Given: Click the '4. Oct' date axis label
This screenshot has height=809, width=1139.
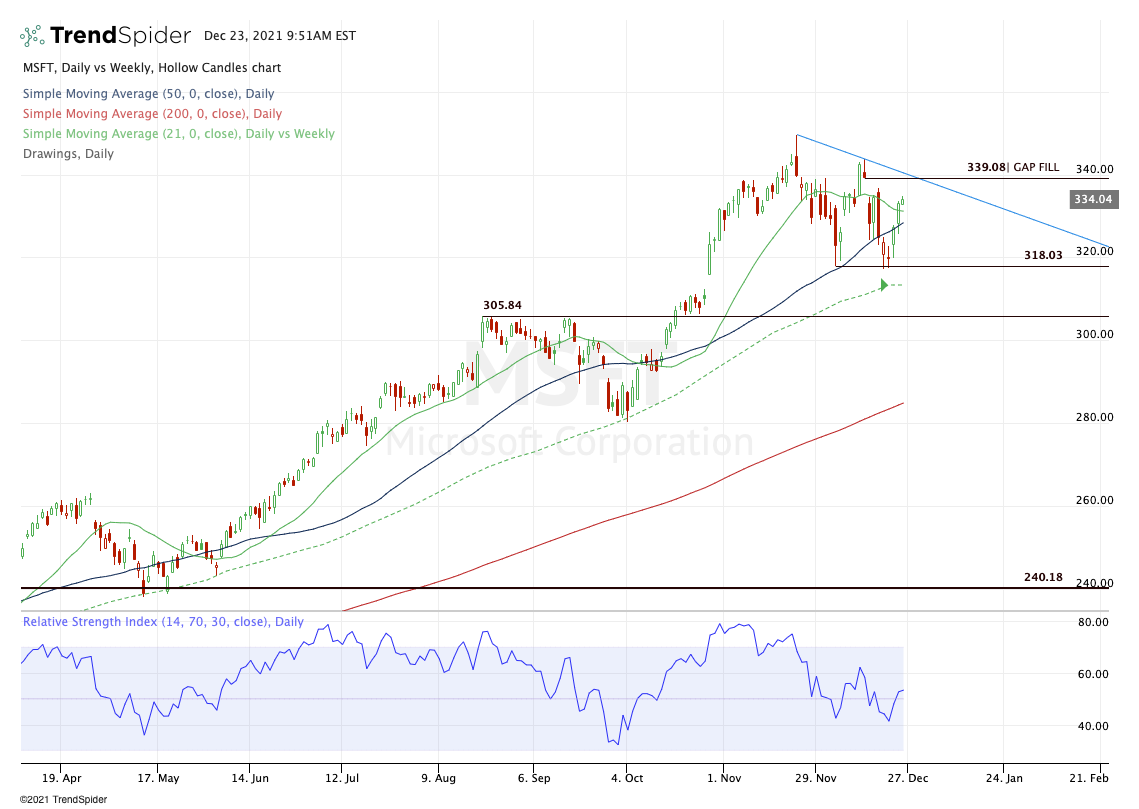Looking at the screenshot, I should tap(627, 778).
